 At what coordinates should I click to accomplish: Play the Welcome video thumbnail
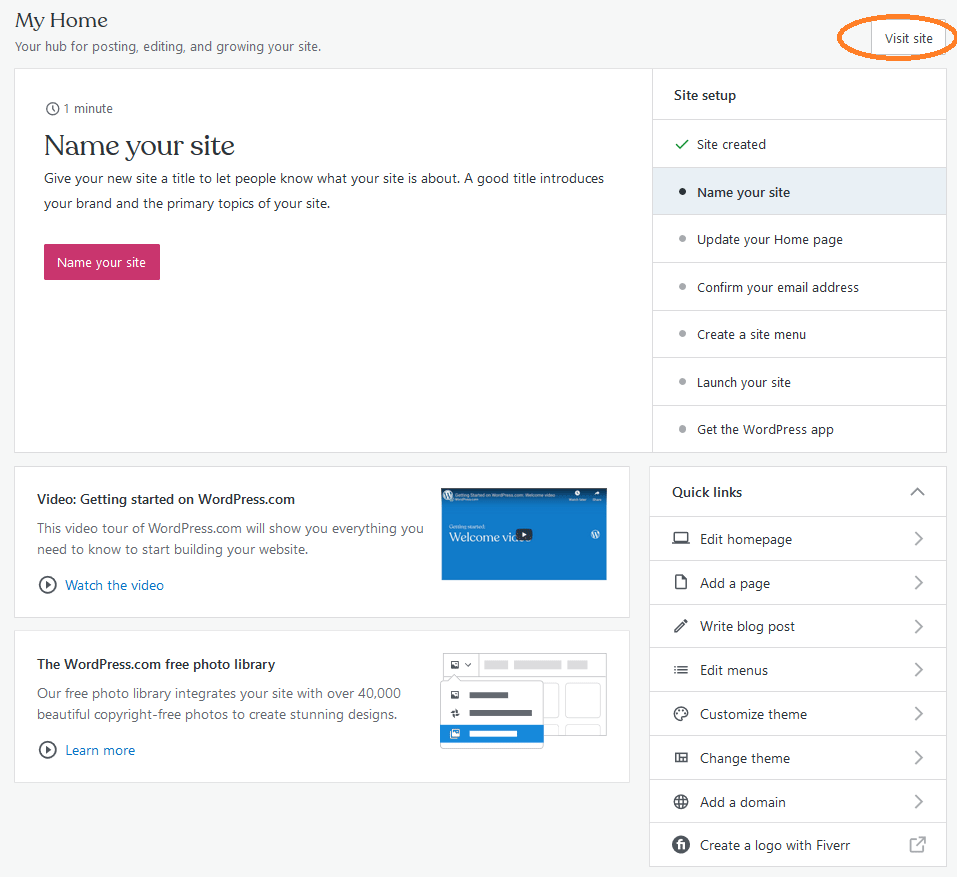523,534
